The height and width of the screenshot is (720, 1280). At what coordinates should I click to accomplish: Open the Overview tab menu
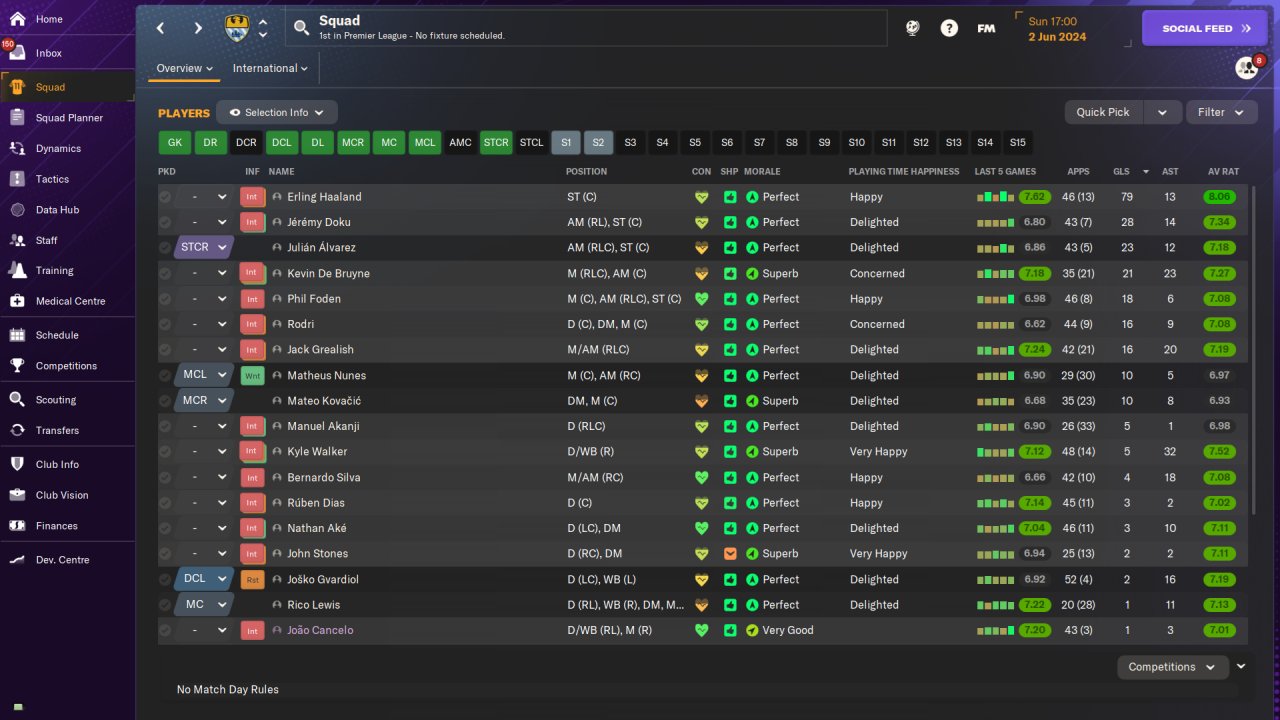[x=185, y=68]
